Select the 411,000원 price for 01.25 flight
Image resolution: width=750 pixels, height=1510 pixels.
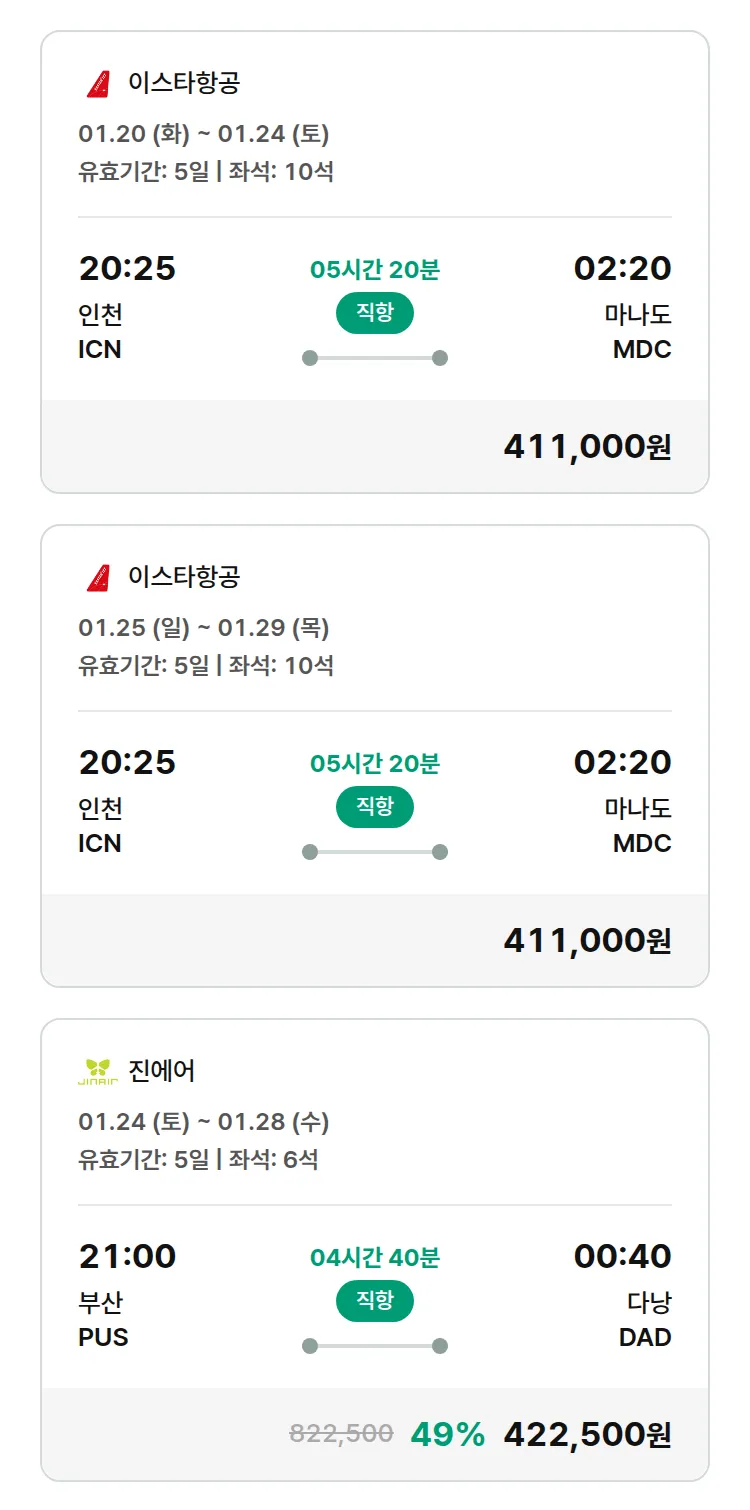(x=587, y=941)
